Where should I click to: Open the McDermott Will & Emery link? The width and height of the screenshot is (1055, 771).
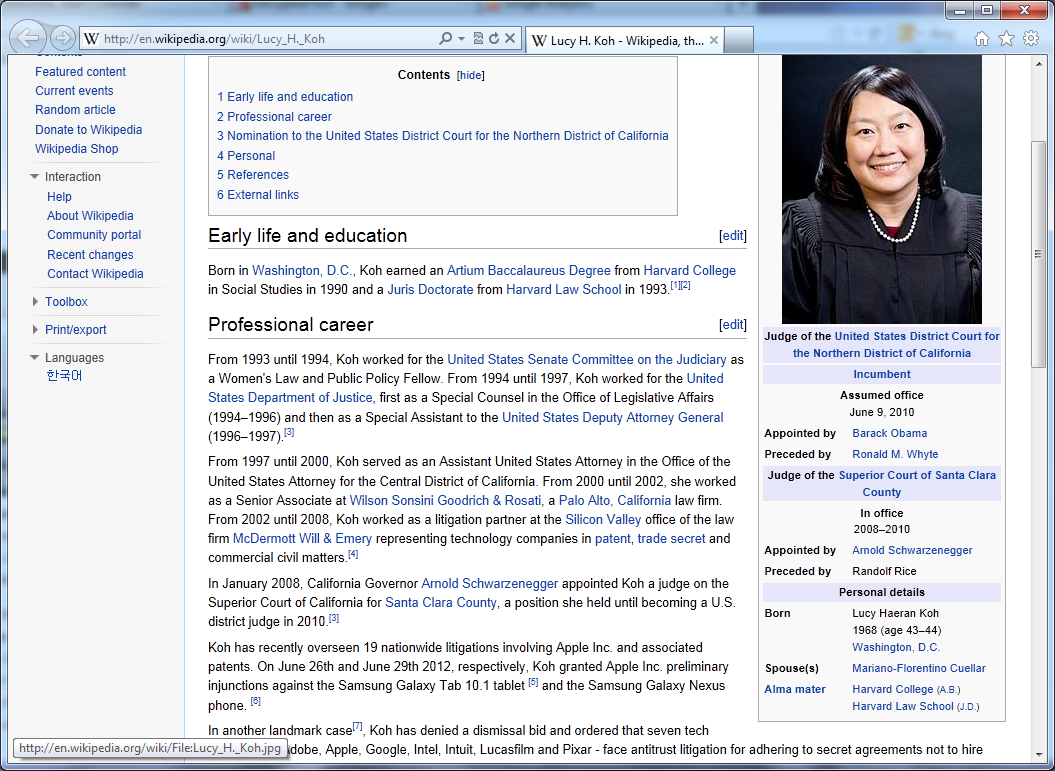pyautogui.click(x=302, y=538)
